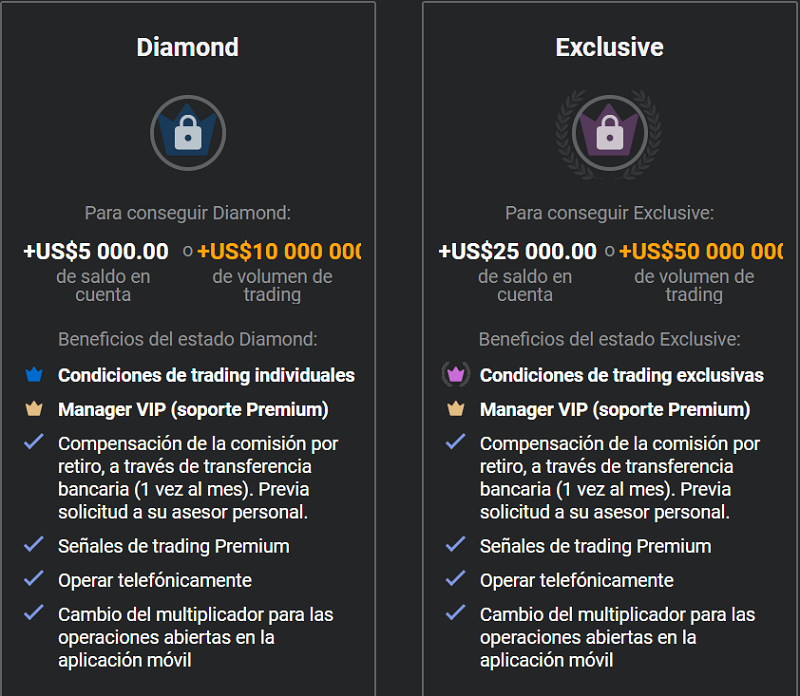Click checkmark beside Diamond Señales de trading Premium

(35, 545)
